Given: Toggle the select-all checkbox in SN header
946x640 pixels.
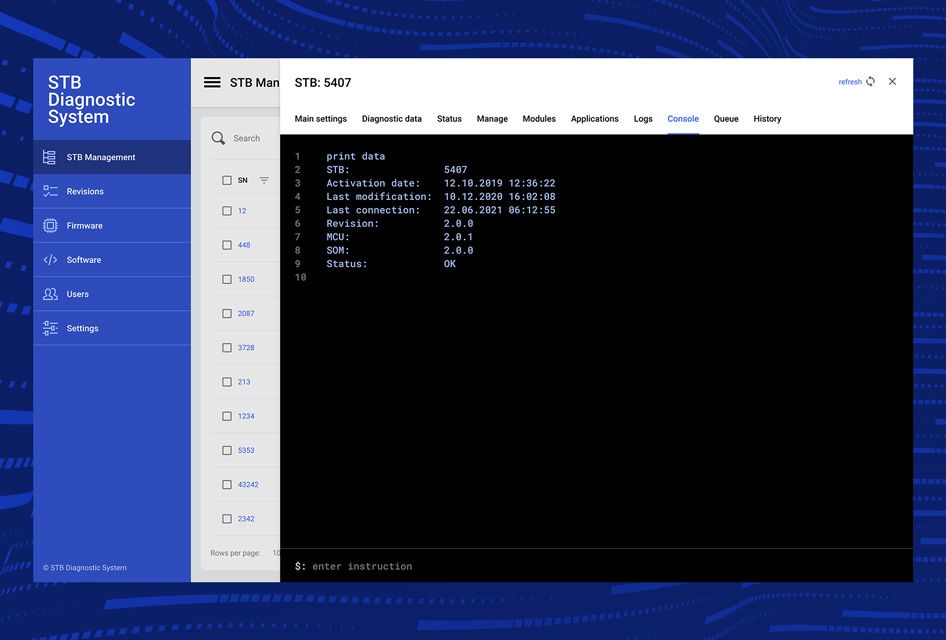Looking at the screenshot, I should (x=227, y=181).
